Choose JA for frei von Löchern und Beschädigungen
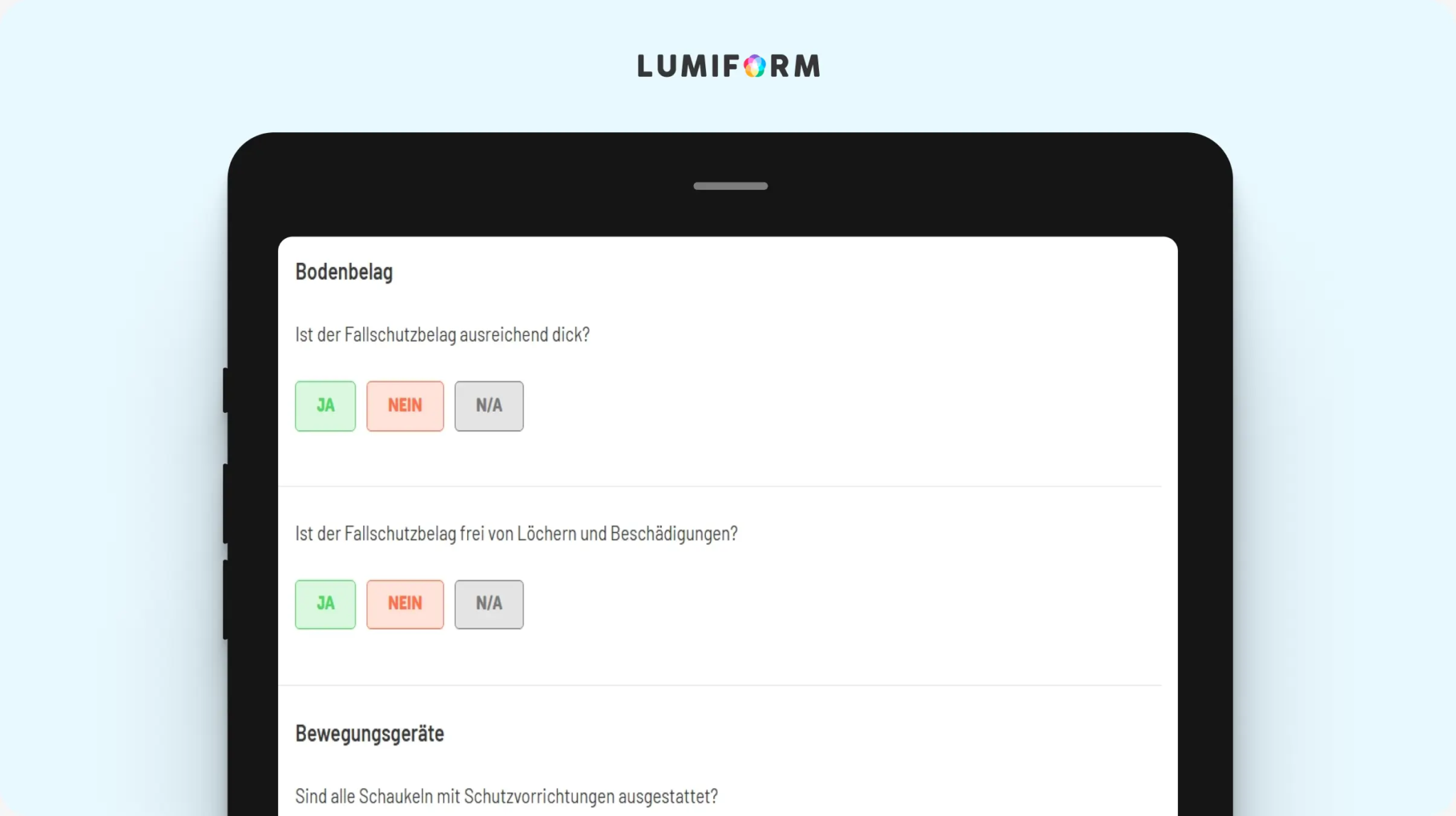The width and height of the screenshot is (1456, 816). [x=325, y=604]
